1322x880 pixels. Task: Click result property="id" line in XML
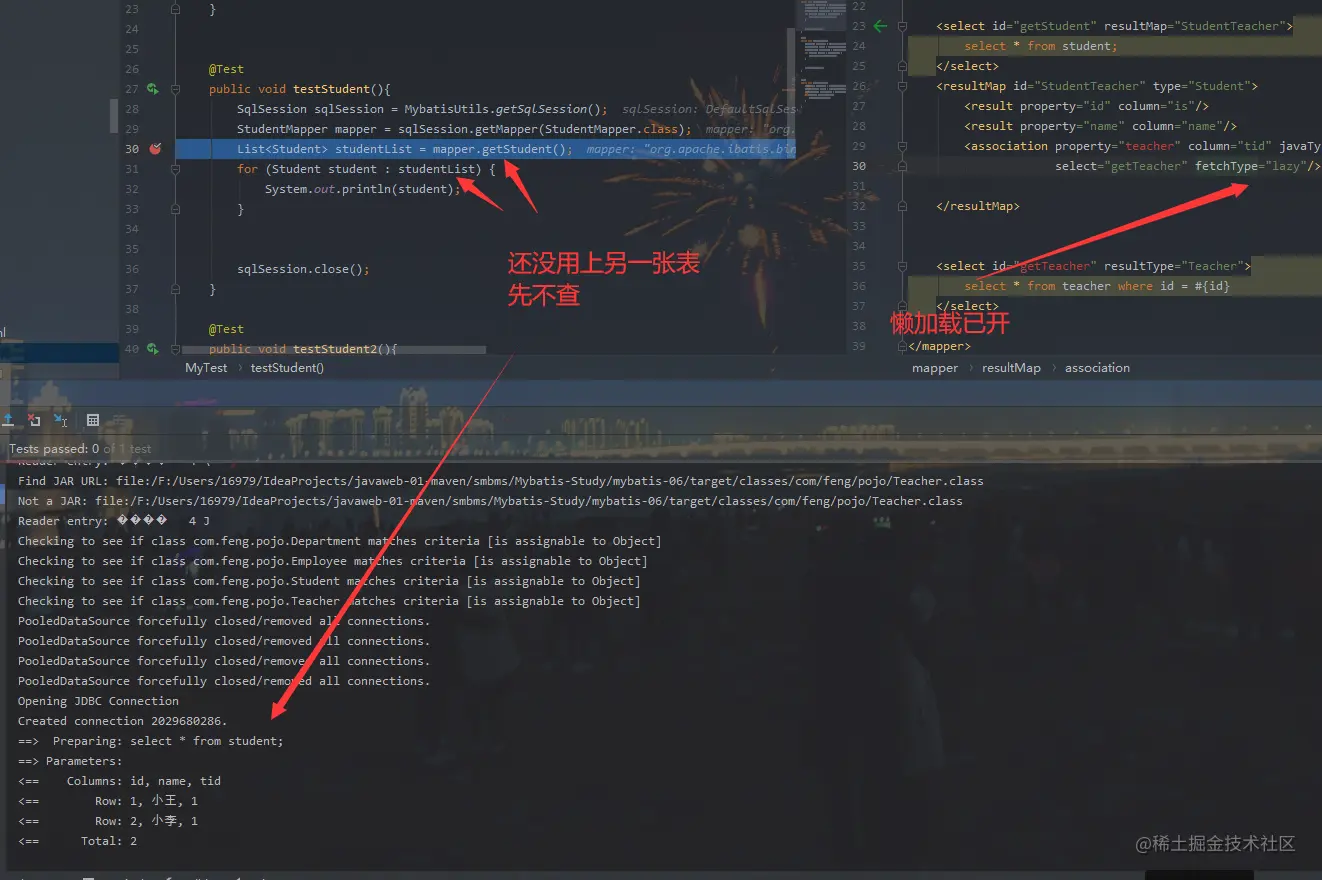coord(1088,106)
